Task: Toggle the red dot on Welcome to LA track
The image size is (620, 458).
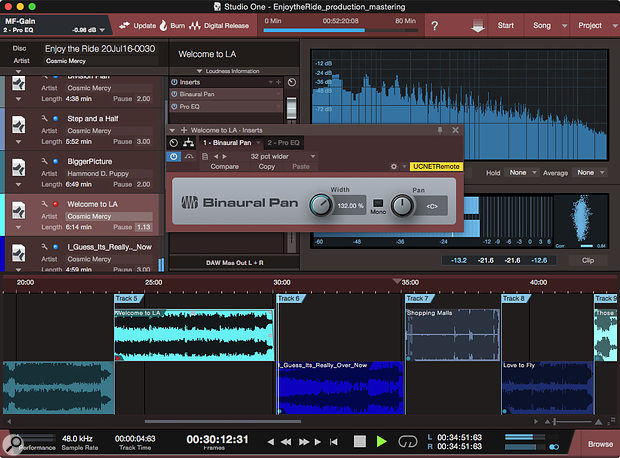Action: tap(55, 204)
